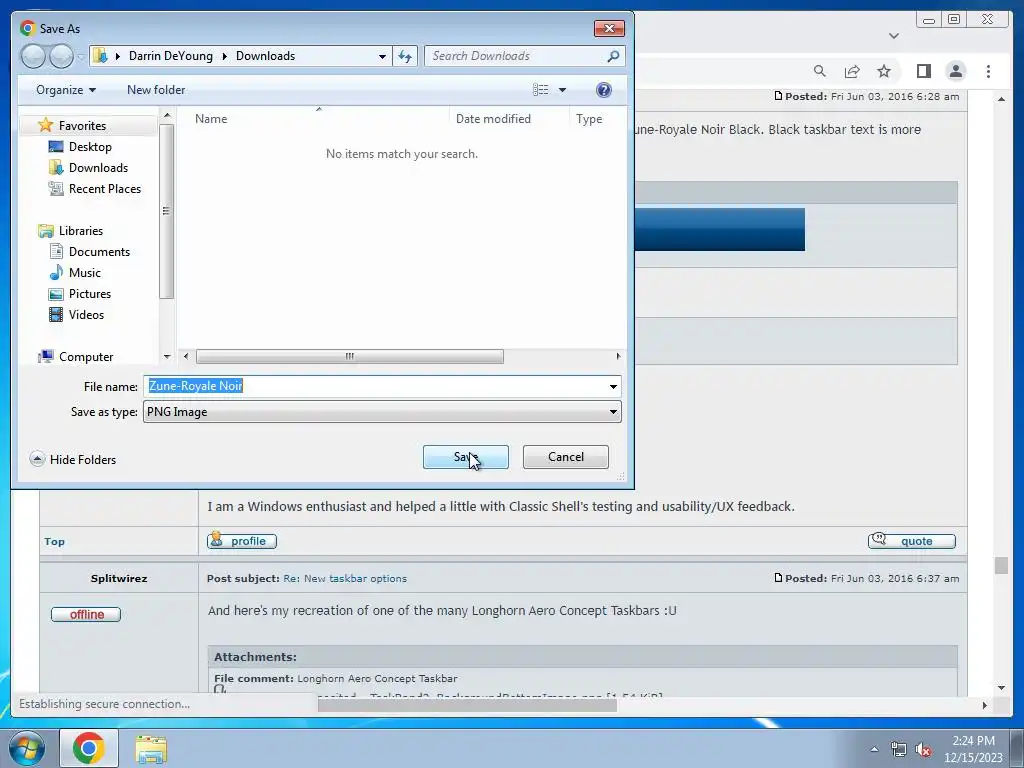The height and width of the screenshot is (768, 1024).
Task: Click the refresh location icon
Action: (x=405, y=56)
